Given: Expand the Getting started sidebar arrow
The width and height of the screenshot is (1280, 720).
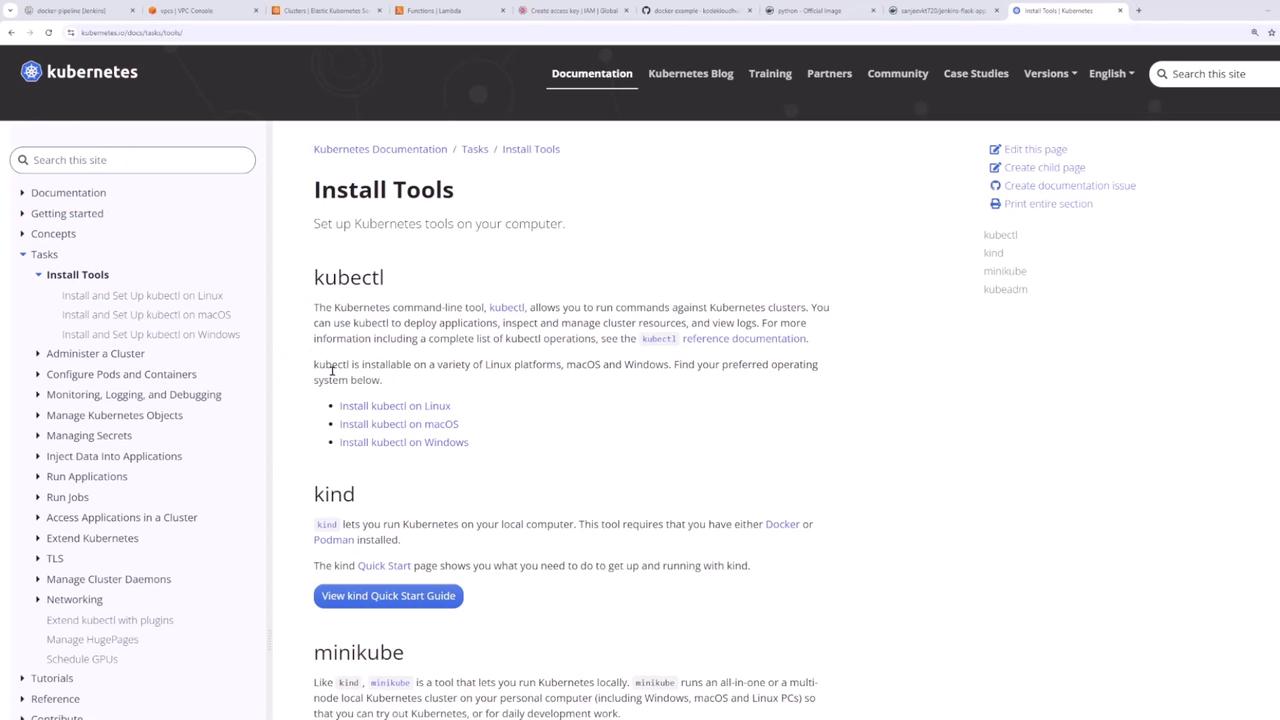Looking at the screenshot, I should (x=22, y=213).
